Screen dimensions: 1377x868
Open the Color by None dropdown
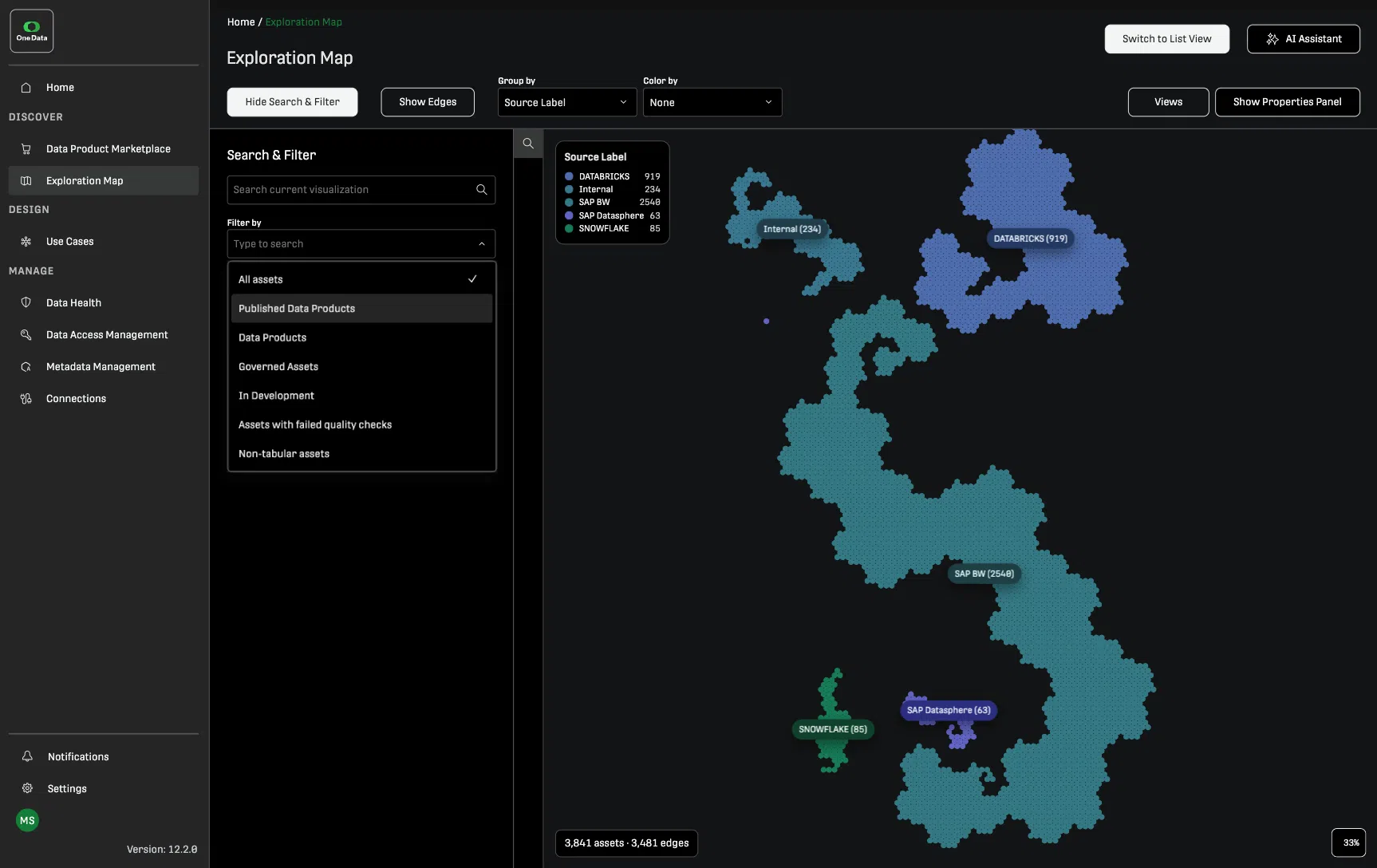point(712,102)
